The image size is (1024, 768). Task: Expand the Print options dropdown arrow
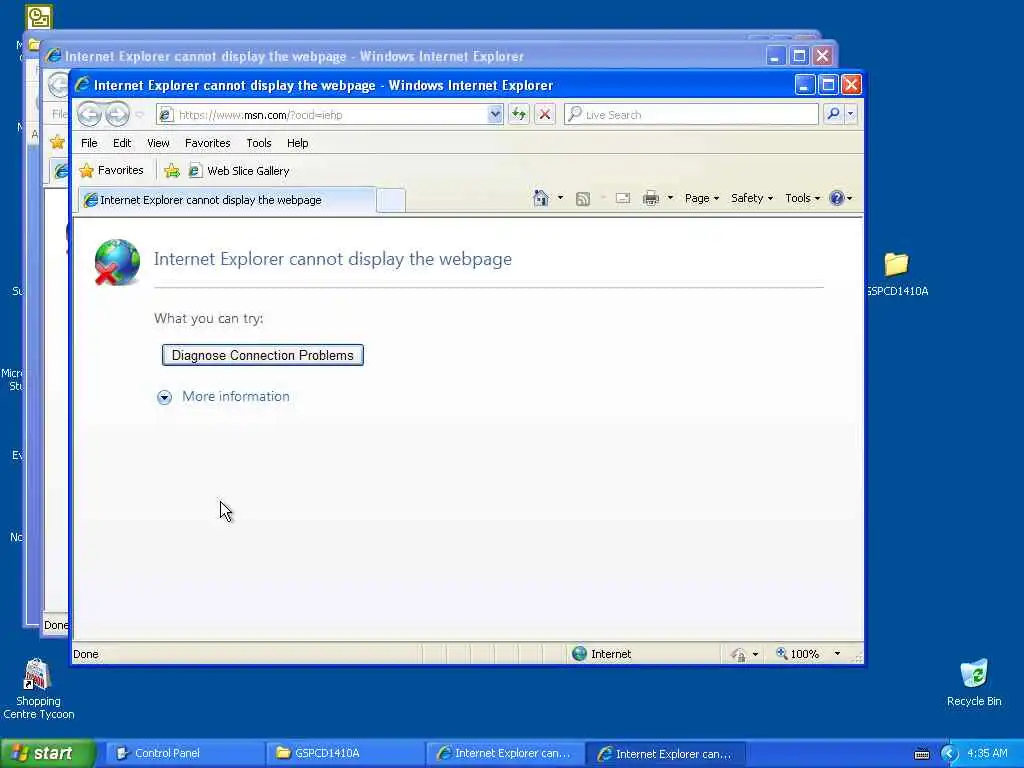(x=670, y=198)
